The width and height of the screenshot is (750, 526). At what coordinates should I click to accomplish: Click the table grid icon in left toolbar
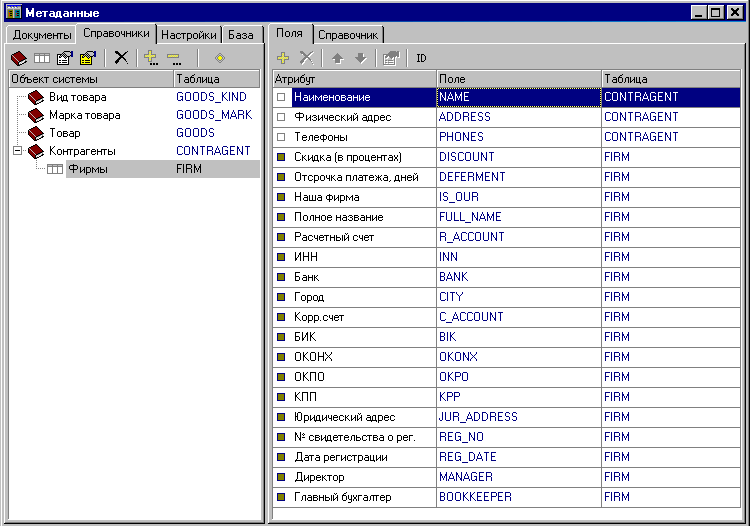42,58
